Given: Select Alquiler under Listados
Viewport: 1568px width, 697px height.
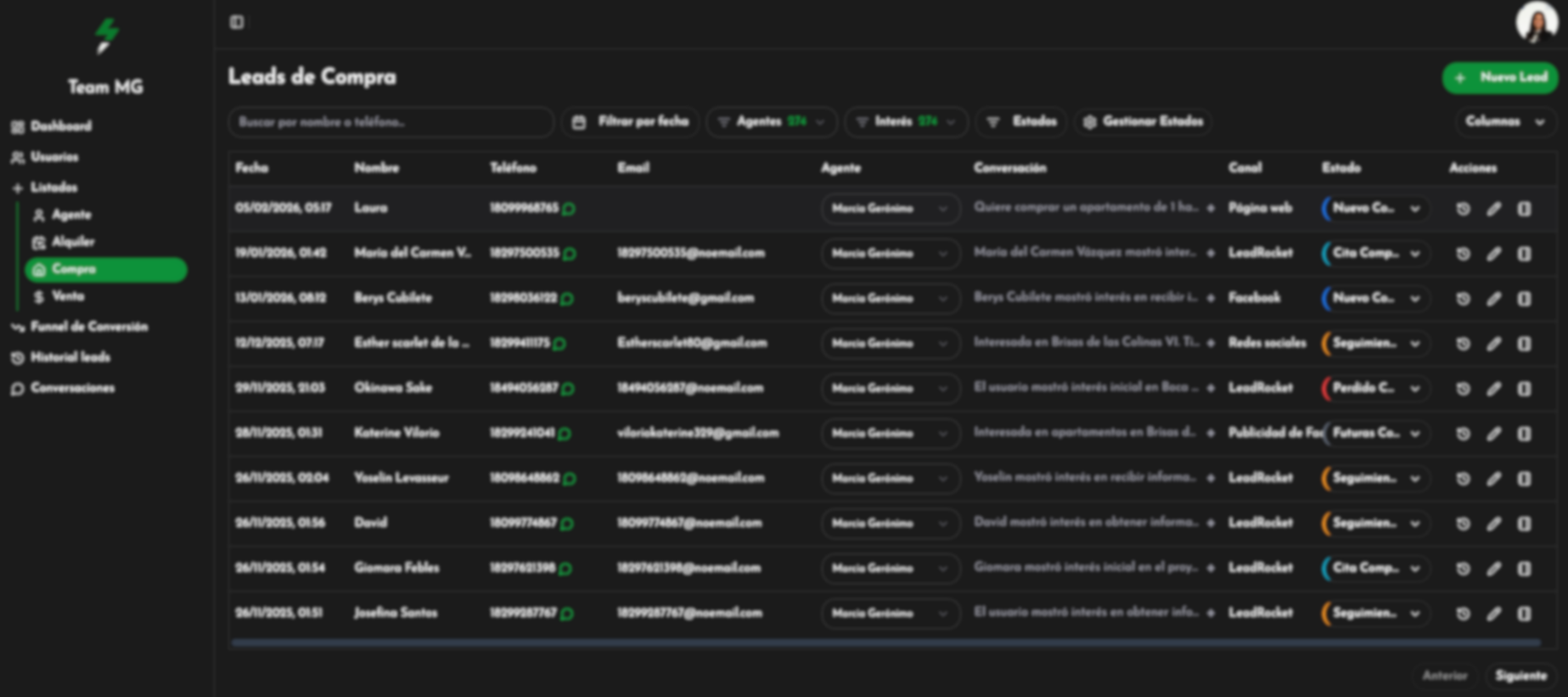Looking at the screenshot, I should (x=73, y=242).
